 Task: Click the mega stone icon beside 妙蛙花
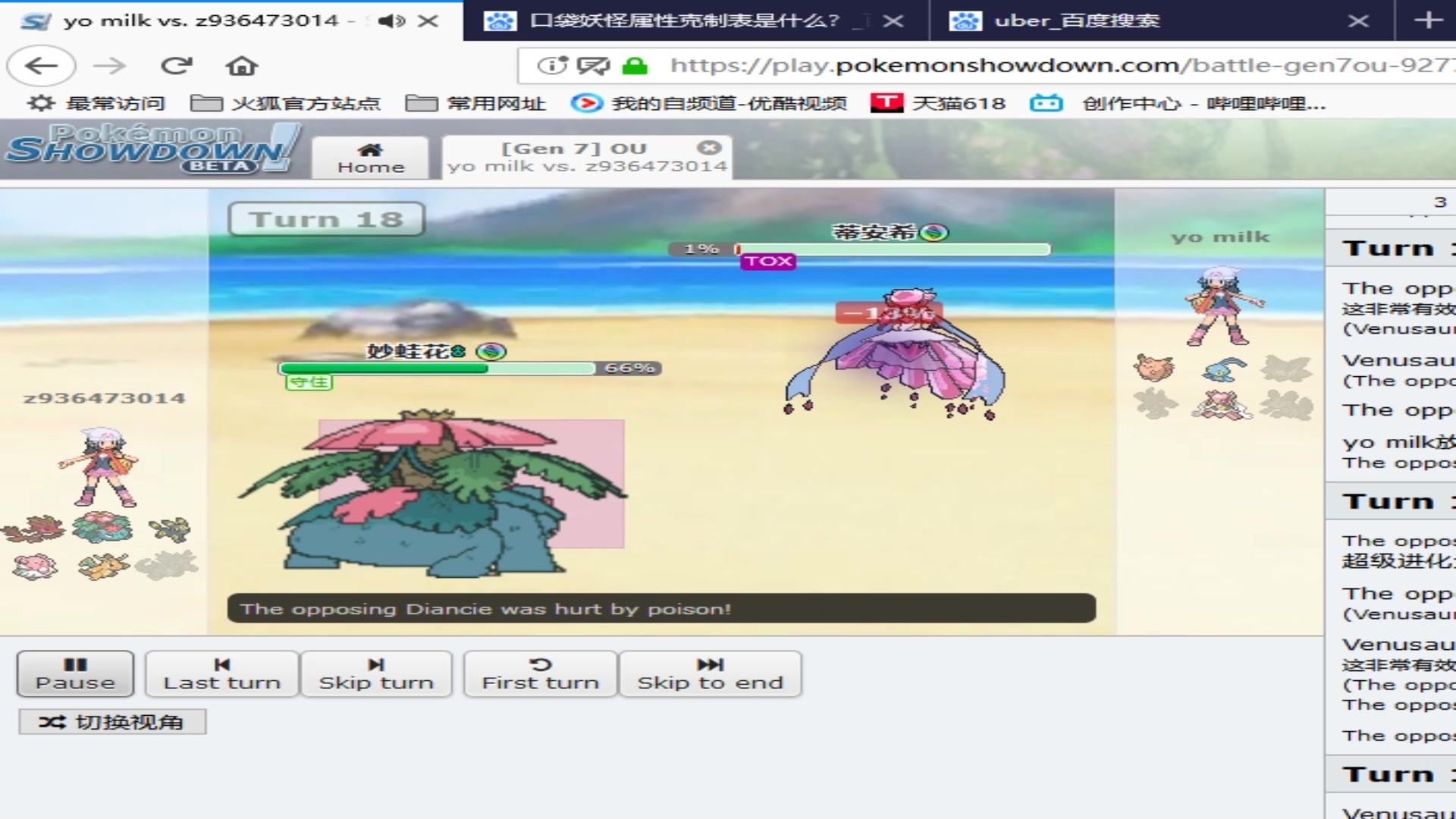[x=491, y=351]
